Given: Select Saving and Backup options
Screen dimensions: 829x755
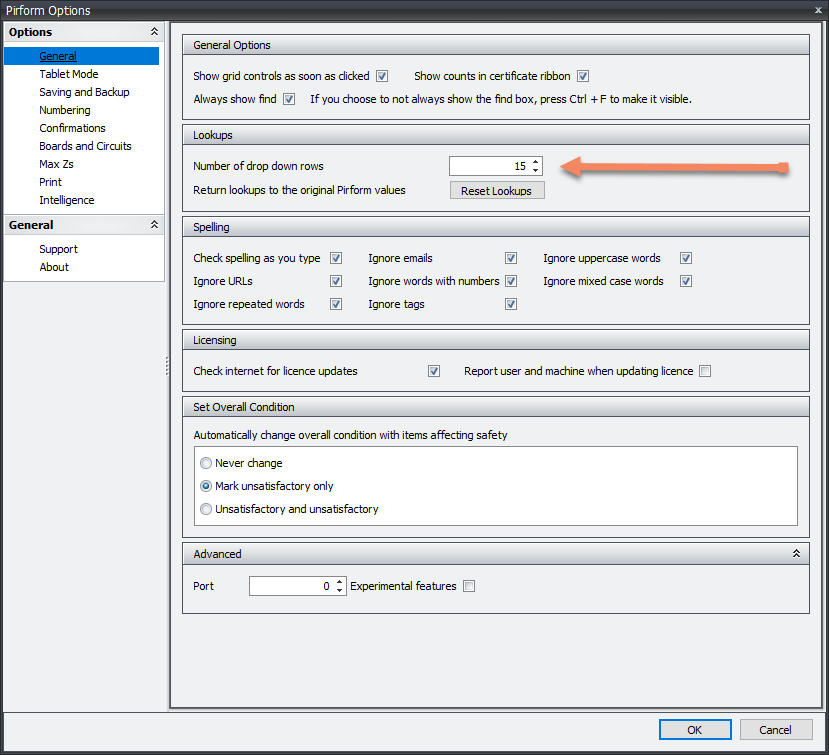Looking at the screenshot, I should point(84,92).
